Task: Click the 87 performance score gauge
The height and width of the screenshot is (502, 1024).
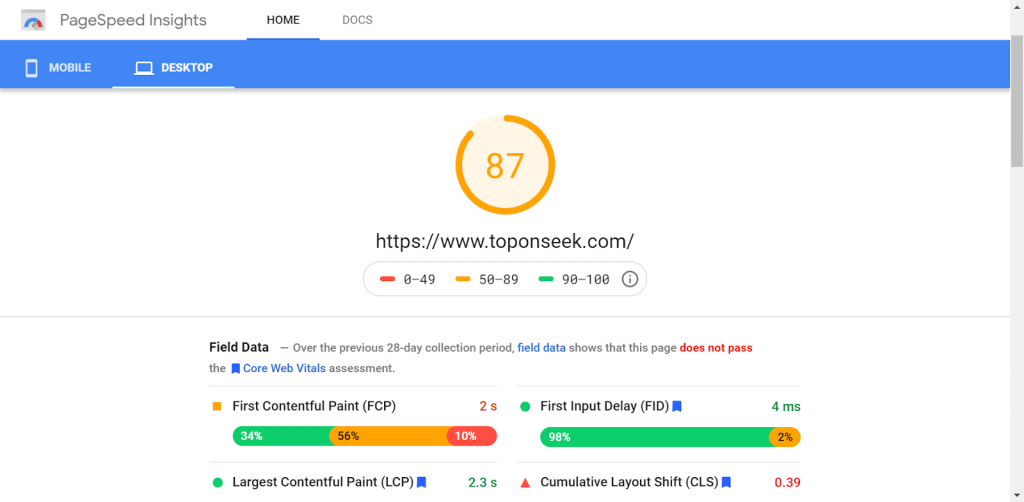Action: 505,165
